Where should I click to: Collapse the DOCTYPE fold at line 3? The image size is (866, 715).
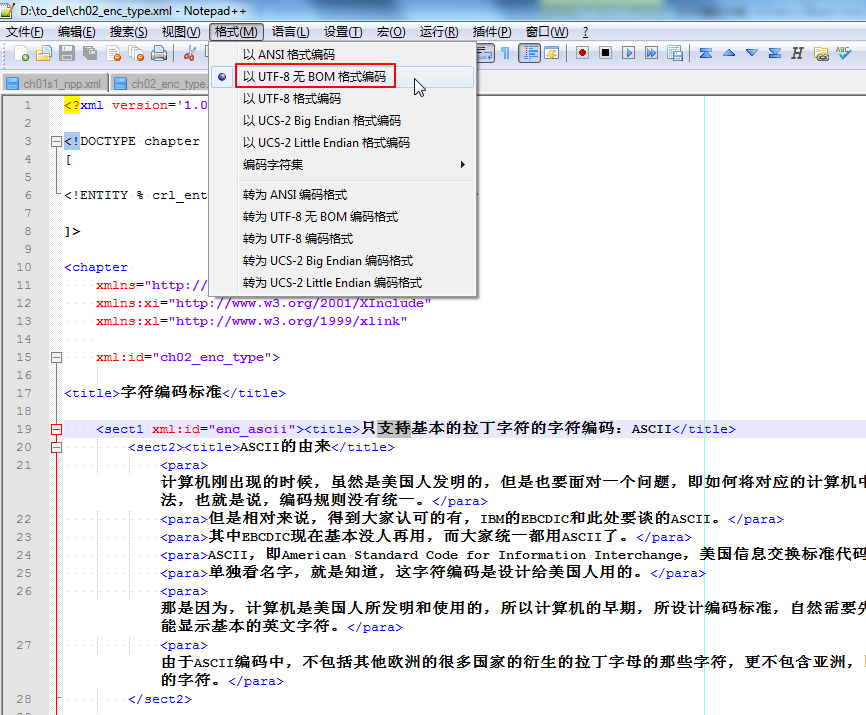pos(56,141)
